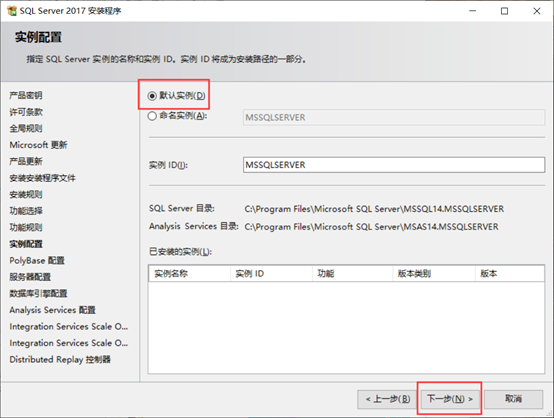Click the 实例 ID input field
Viewport: 554px width, 418px height.
coord(394,165)
